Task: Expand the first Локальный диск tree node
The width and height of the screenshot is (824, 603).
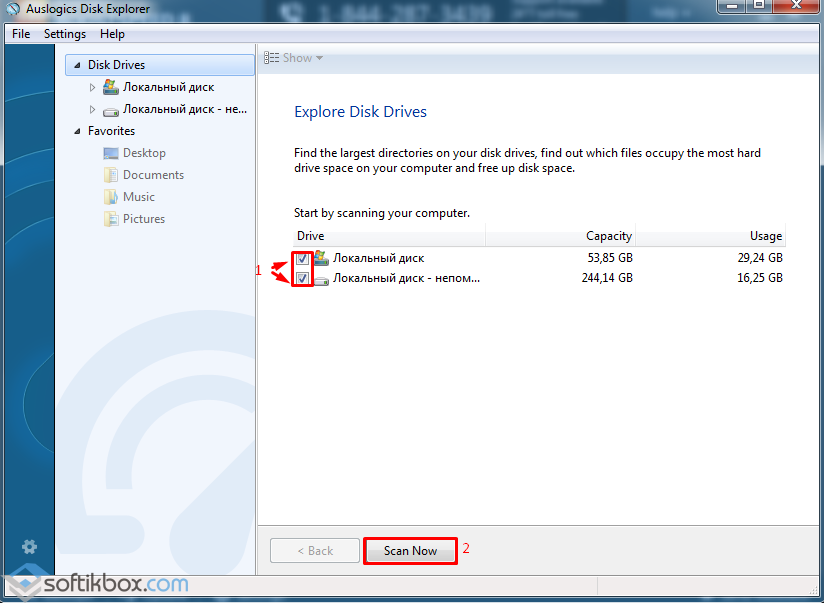Action: pos(93,88)
